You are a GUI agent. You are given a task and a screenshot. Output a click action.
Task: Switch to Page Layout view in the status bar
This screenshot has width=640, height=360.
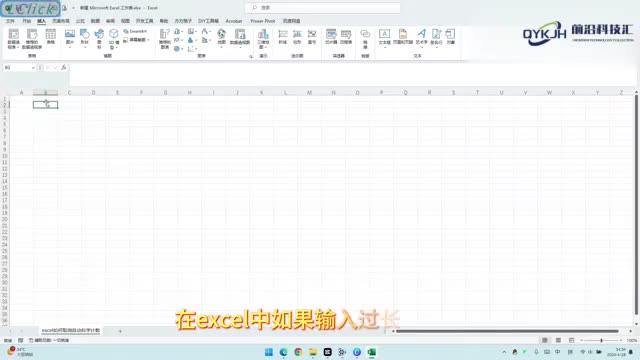pyautogui.click(x=558, y=340)
